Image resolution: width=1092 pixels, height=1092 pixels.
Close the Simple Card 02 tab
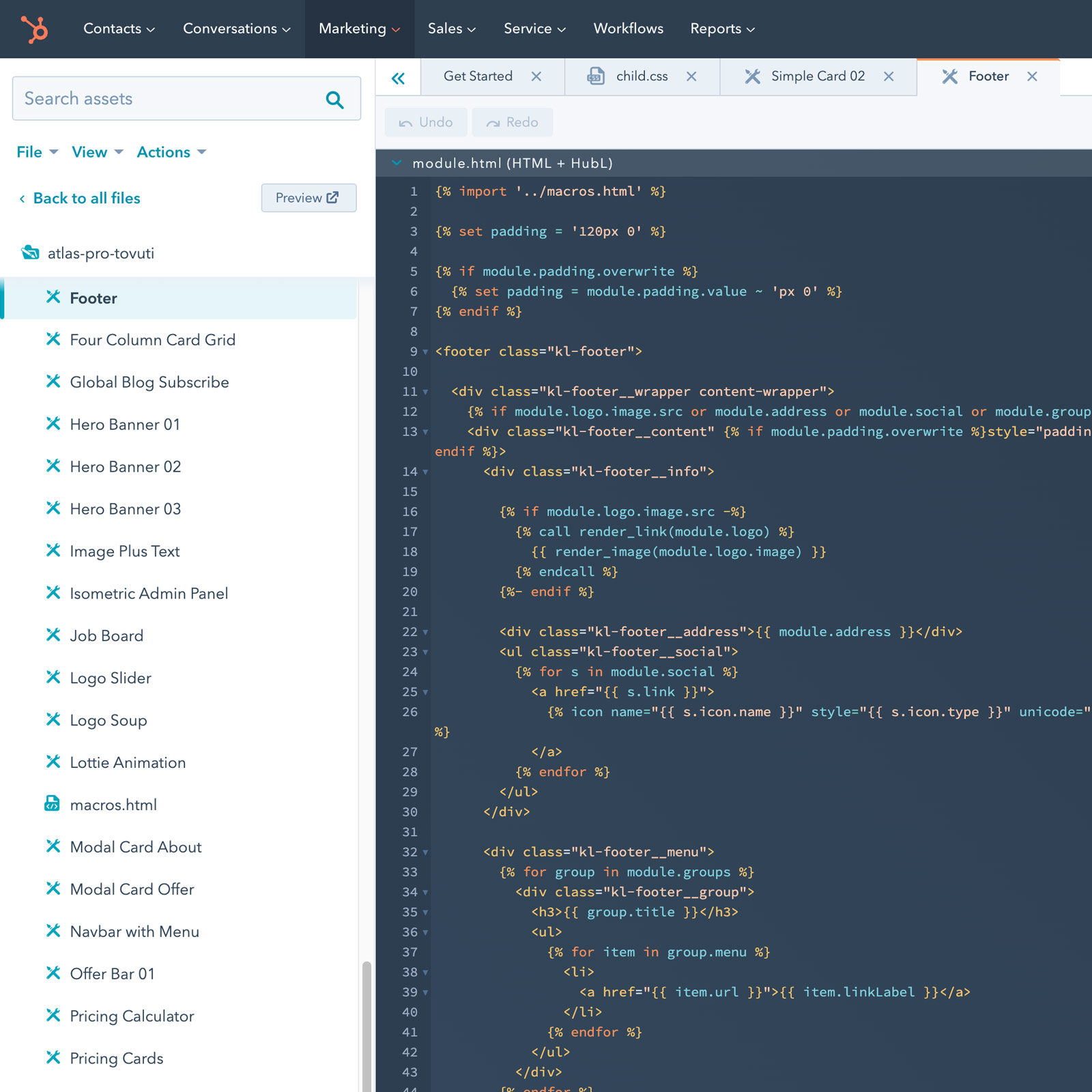tap(889, 76)
